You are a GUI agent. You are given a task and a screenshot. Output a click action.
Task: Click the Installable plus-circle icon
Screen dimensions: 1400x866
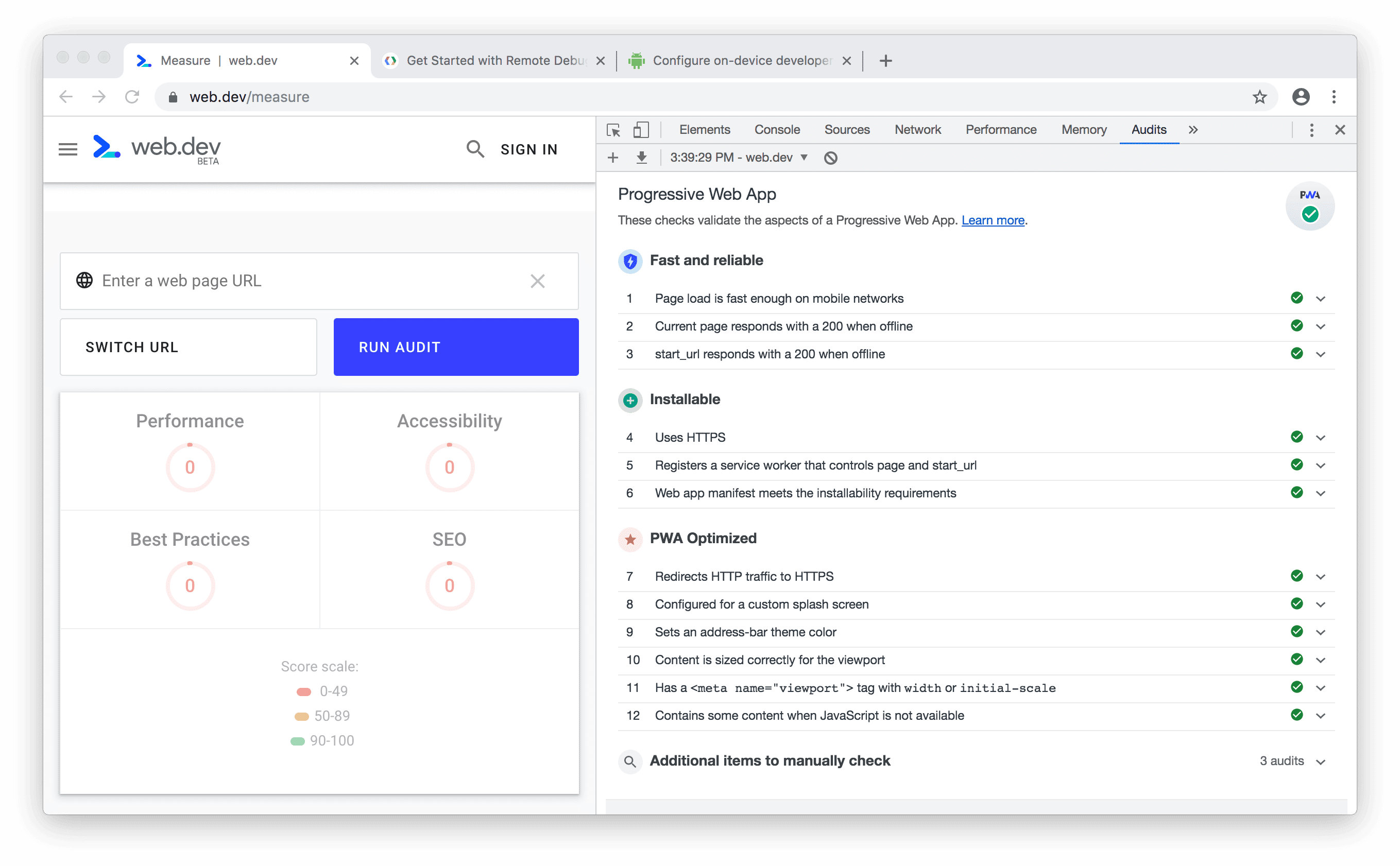pyautogui.click(x=629, y=398)
